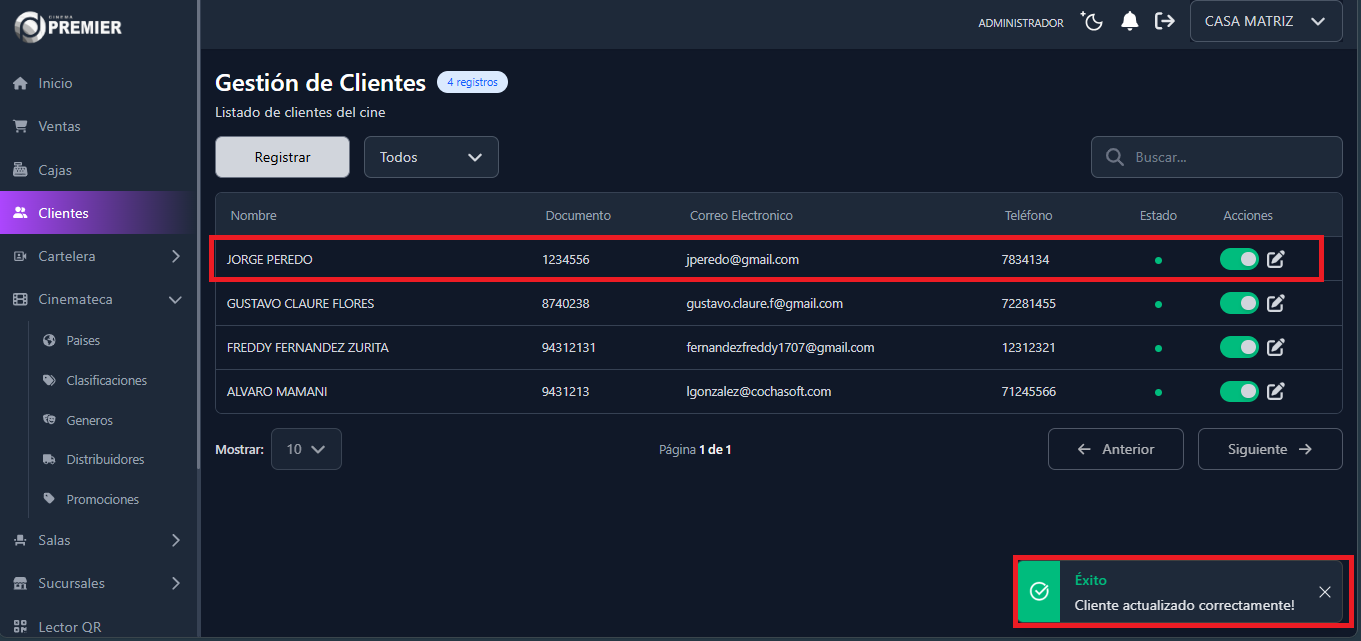This screenshot has width=1361, height=641.
Task: Disable the status toggle for Jorge Peredo
Action: (1239, 260)
